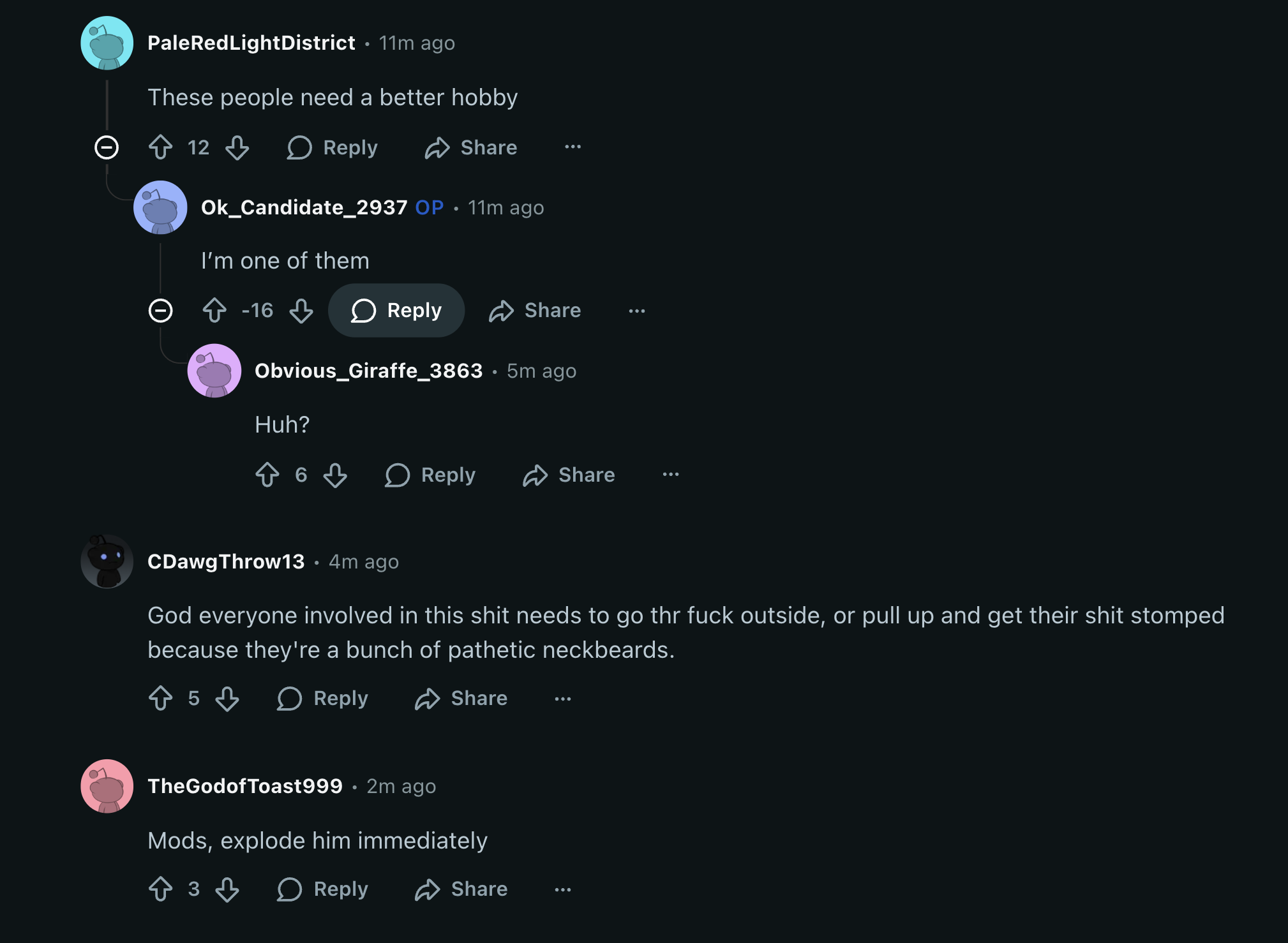Open more options for CDawgThrow13's comment
This screenshot has height=943, width=1288.
[x=562, y=699]
